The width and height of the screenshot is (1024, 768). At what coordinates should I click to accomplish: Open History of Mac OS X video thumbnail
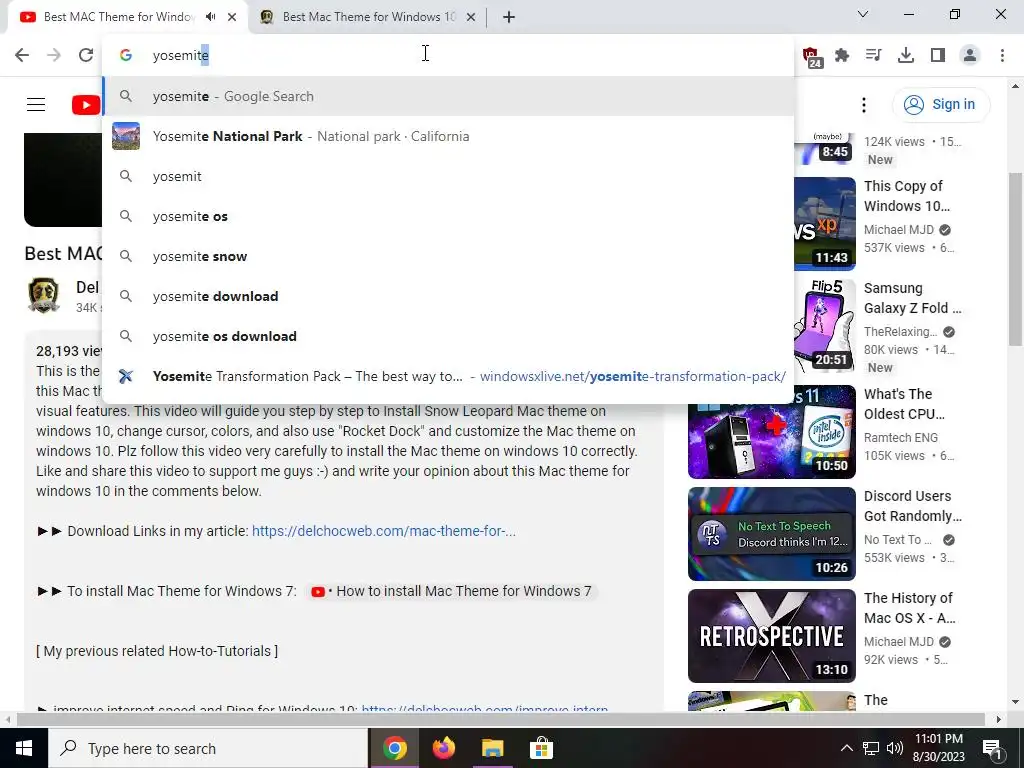point(772,635)
